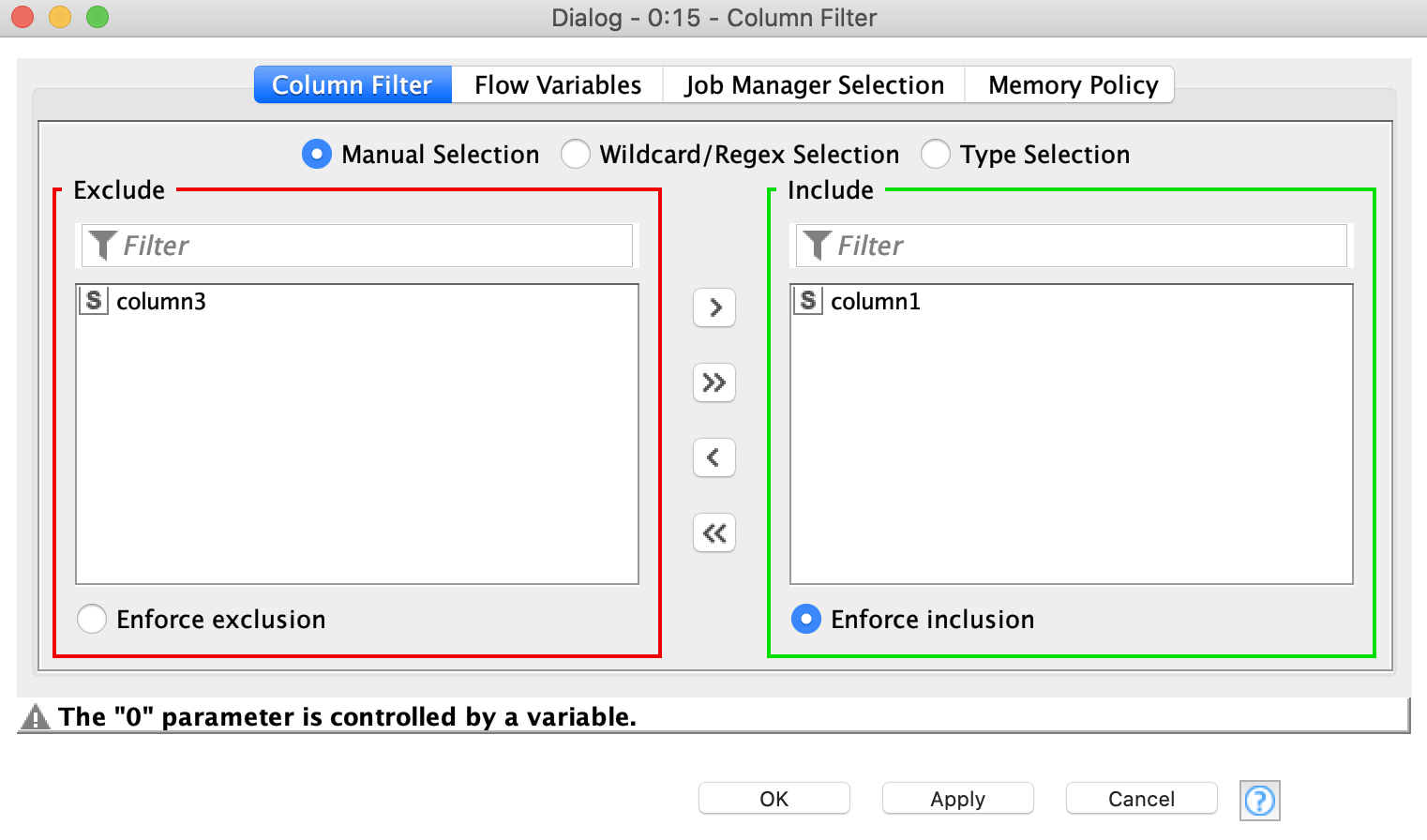Select the Wildcard/Regex Selection radio button
The image size is (1427, 840).
click(576, 154)
